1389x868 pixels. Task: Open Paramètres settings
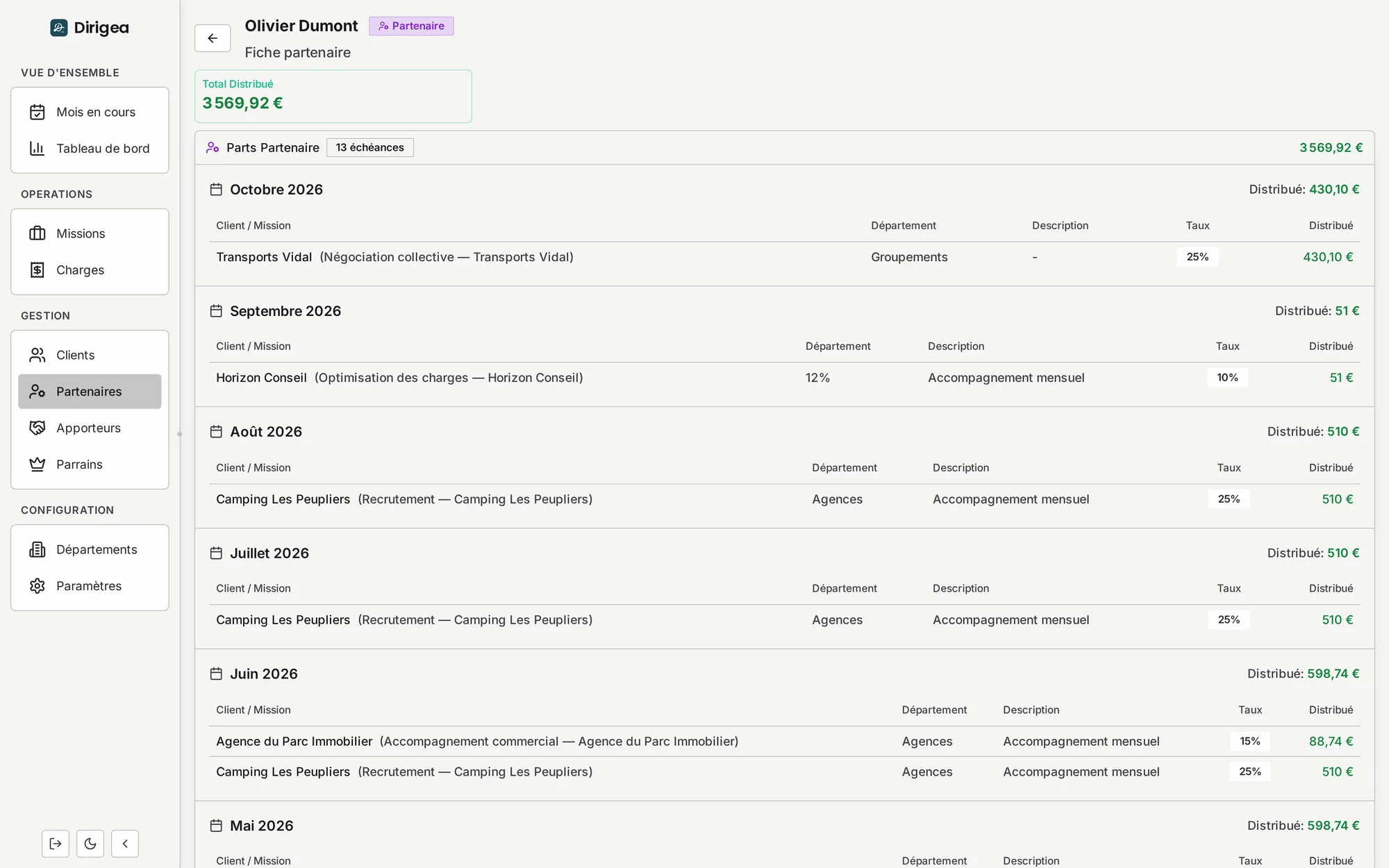pos(90,585)
